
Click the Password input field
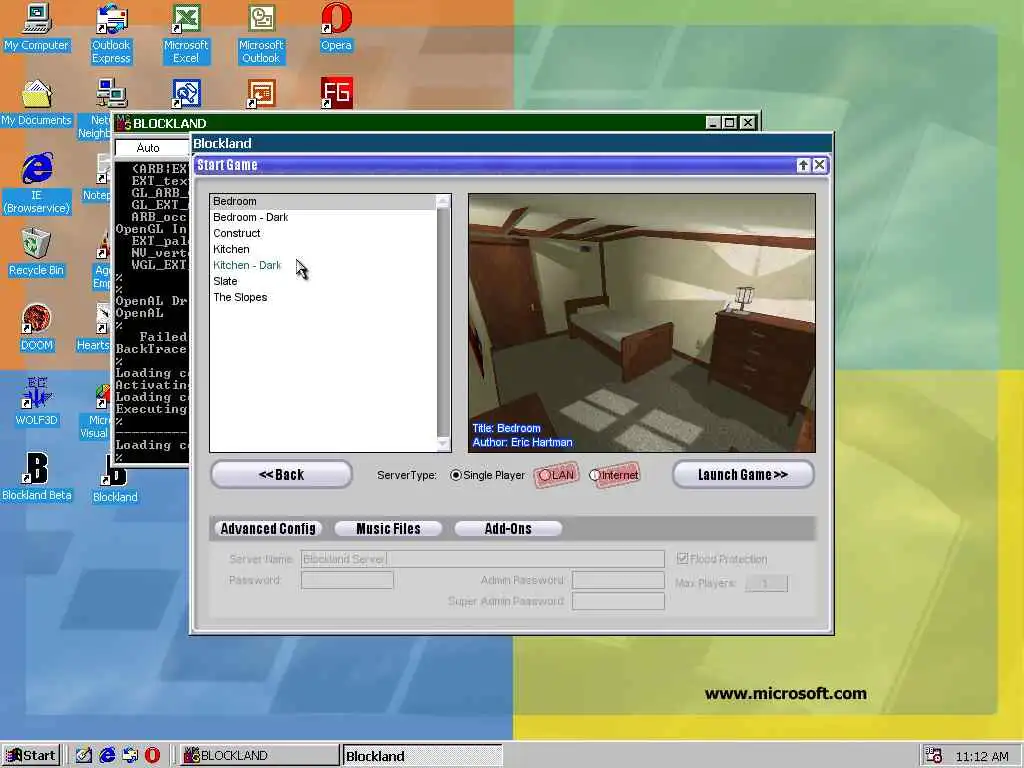click(x=347, y=580)
